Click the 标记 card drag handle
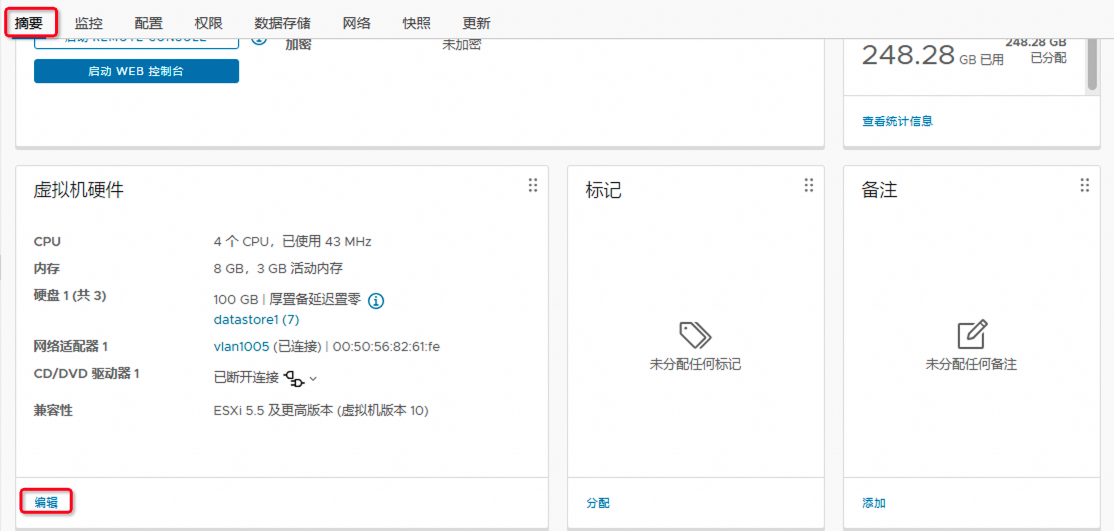Screen dimensions: 1114x531 pos(809,186)
